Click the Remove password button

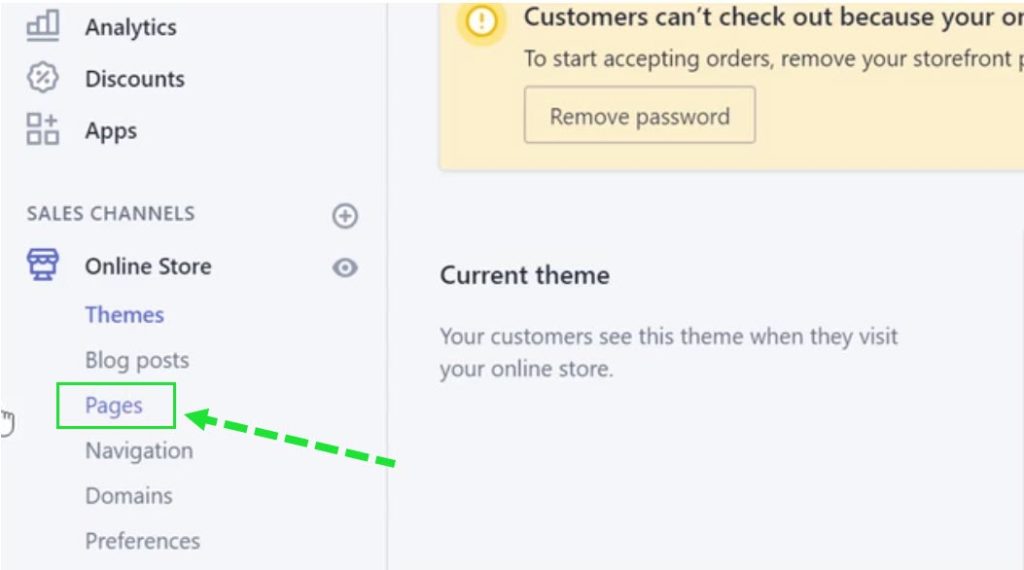click(x=639, y=115)
